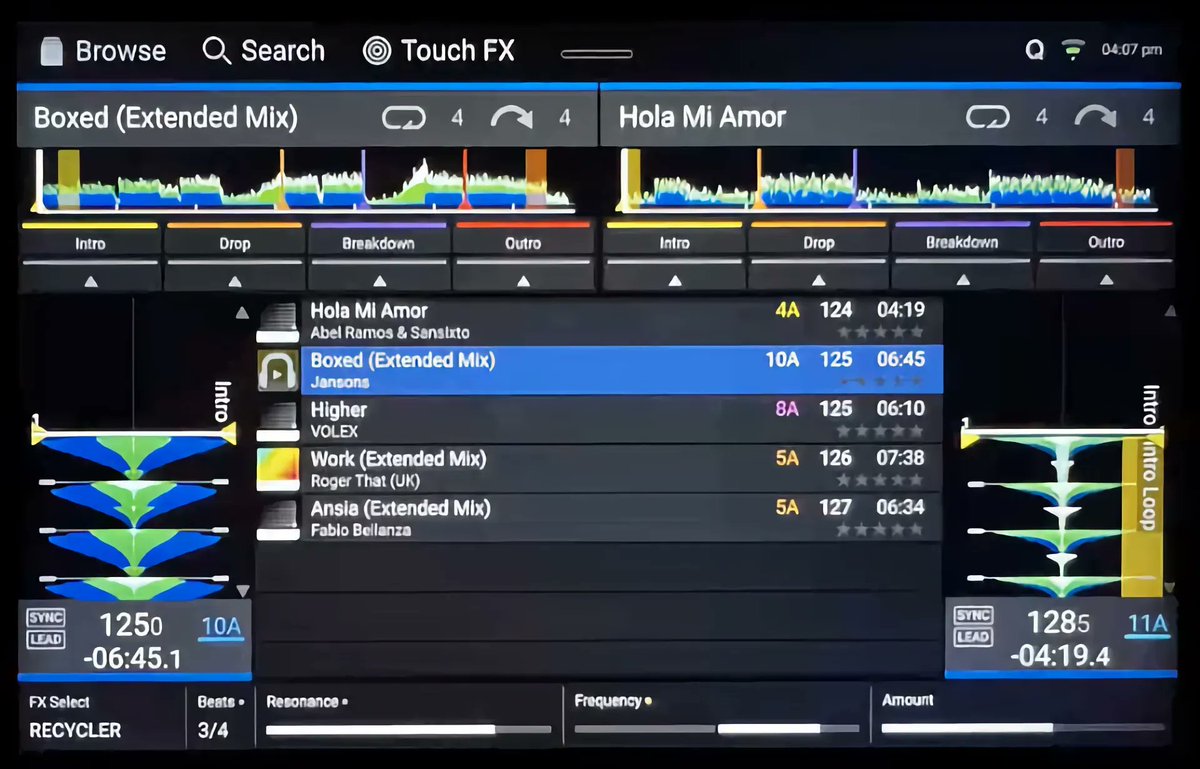Expand the arrow under left deck Drop
The height and width of the screenshot is (769, 1200).
(234, 281)
